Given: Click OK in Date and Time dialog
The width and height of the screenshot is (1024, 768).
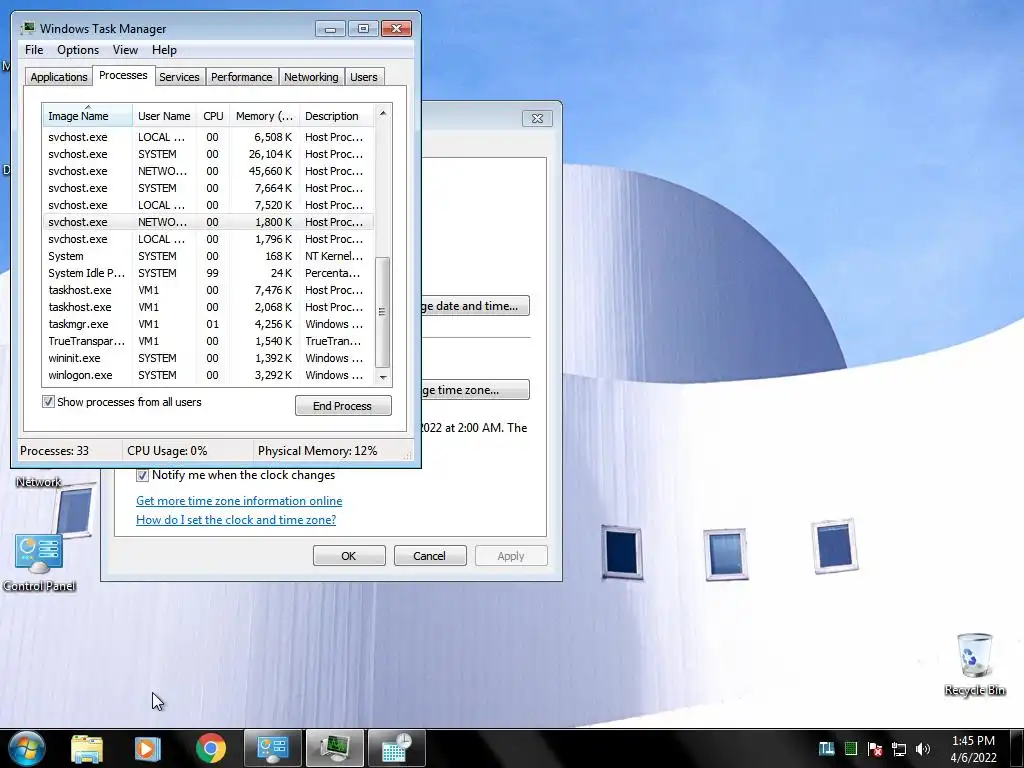Looking at the screenshot, I should pyautogui.click(x=349, y=556).
